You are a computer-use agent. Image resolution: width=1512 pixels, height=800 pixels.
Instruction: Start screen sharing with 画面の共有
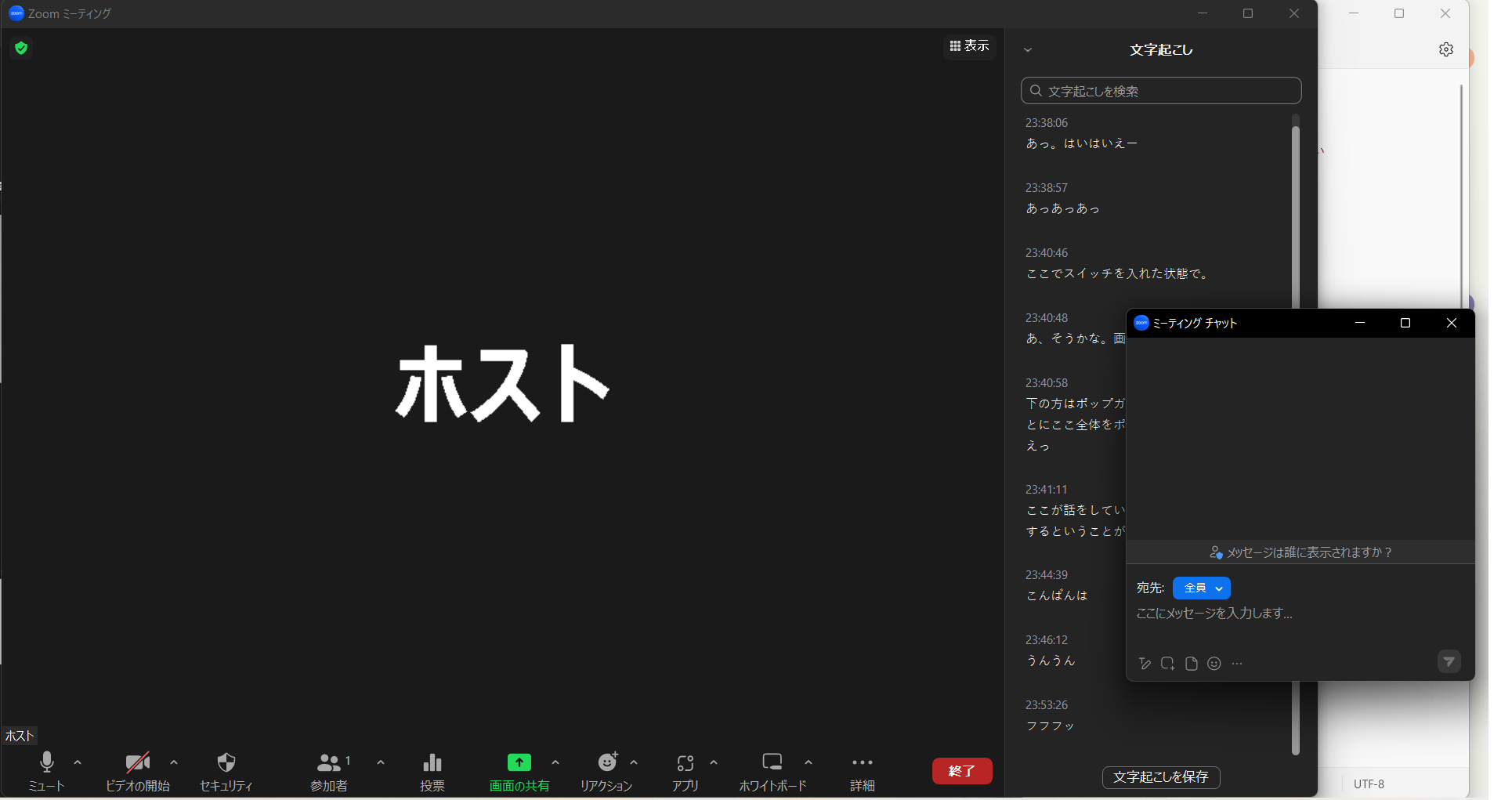tap(519, 772)
